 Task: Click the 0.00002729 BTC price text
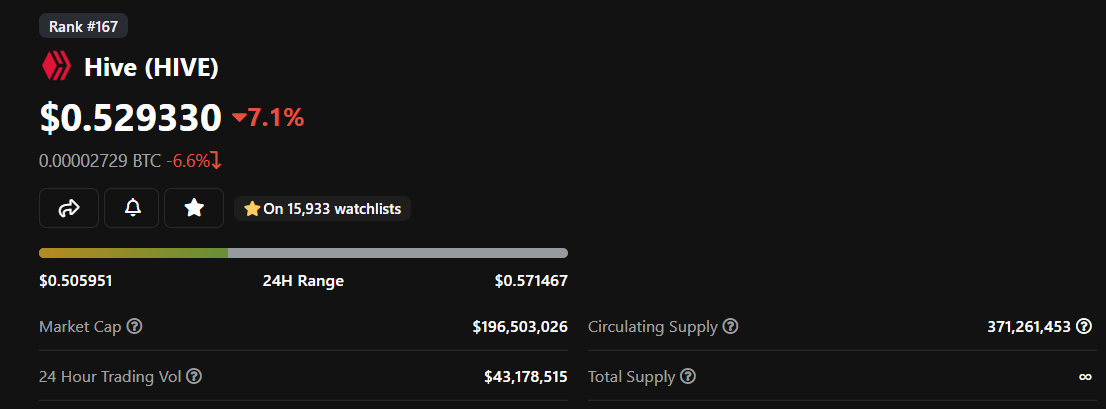[x=99, y=160]
